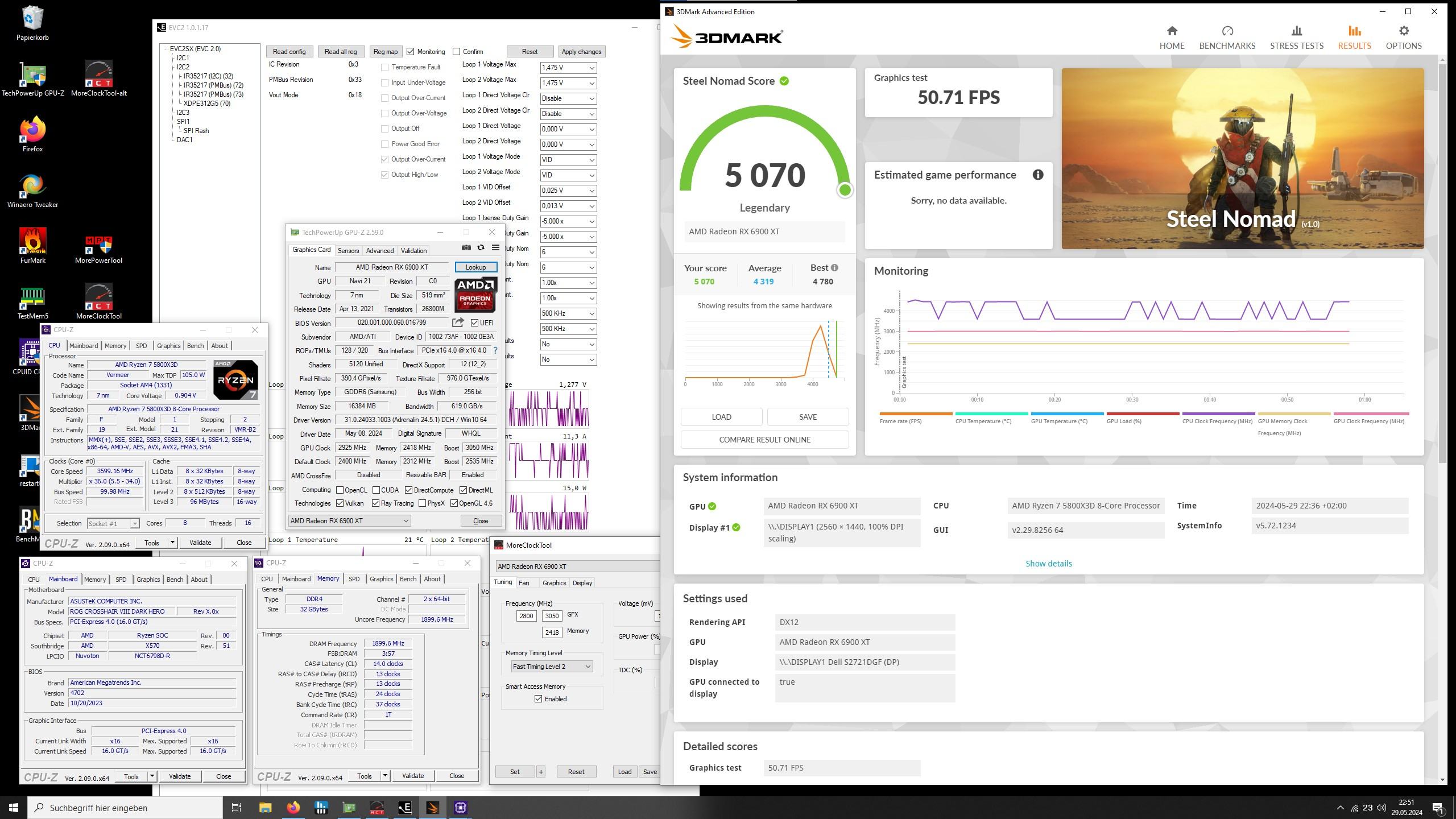Open Loop 1 Direct Voltage Clr dropdown
Screen dimensions: 1456x819
pyautogui.click(x=568, y=98)
